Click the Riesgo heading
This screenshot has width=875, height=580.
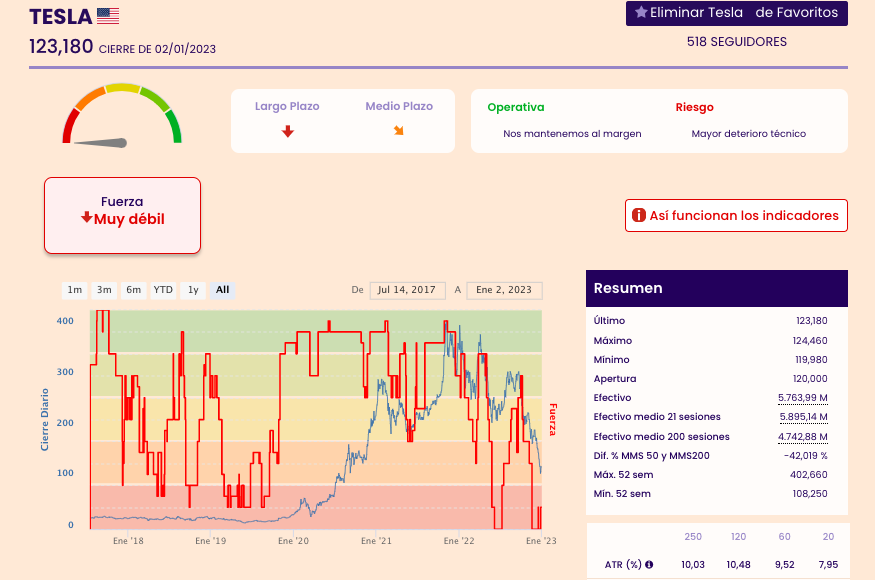pos(694,107)
